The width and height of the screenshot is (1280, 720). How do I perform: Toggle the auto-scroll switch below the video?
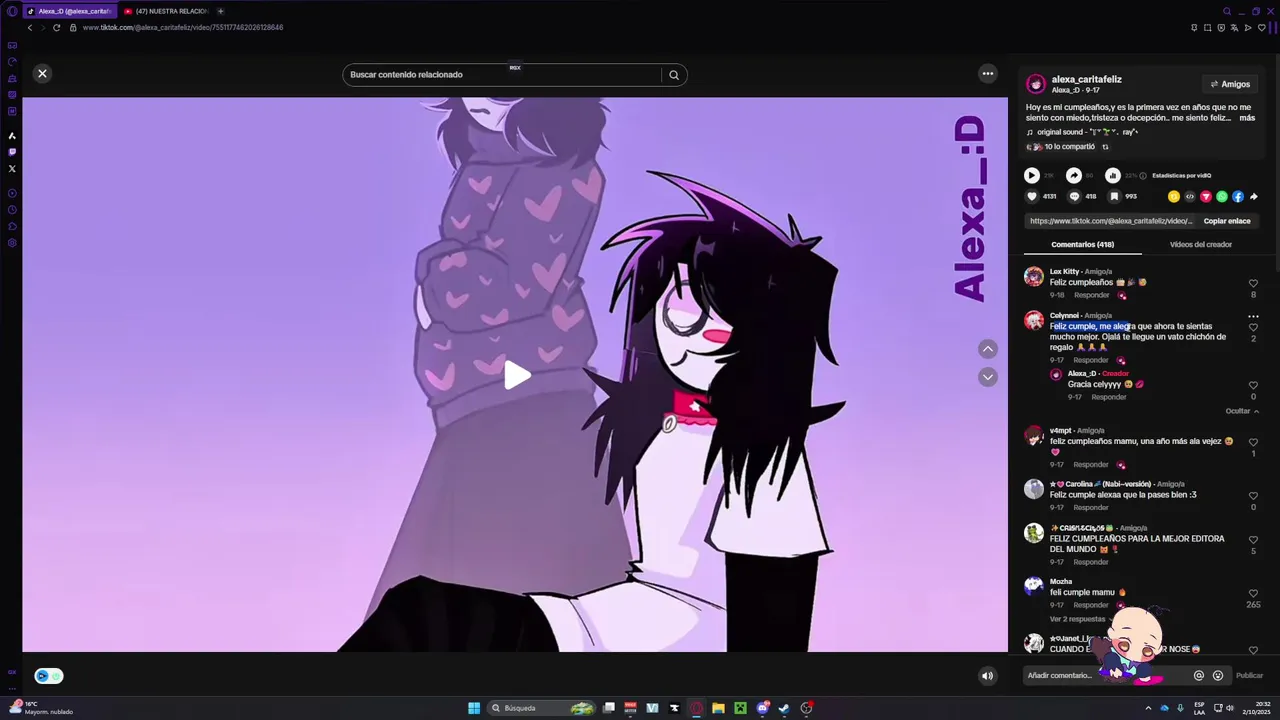(49, 676)
